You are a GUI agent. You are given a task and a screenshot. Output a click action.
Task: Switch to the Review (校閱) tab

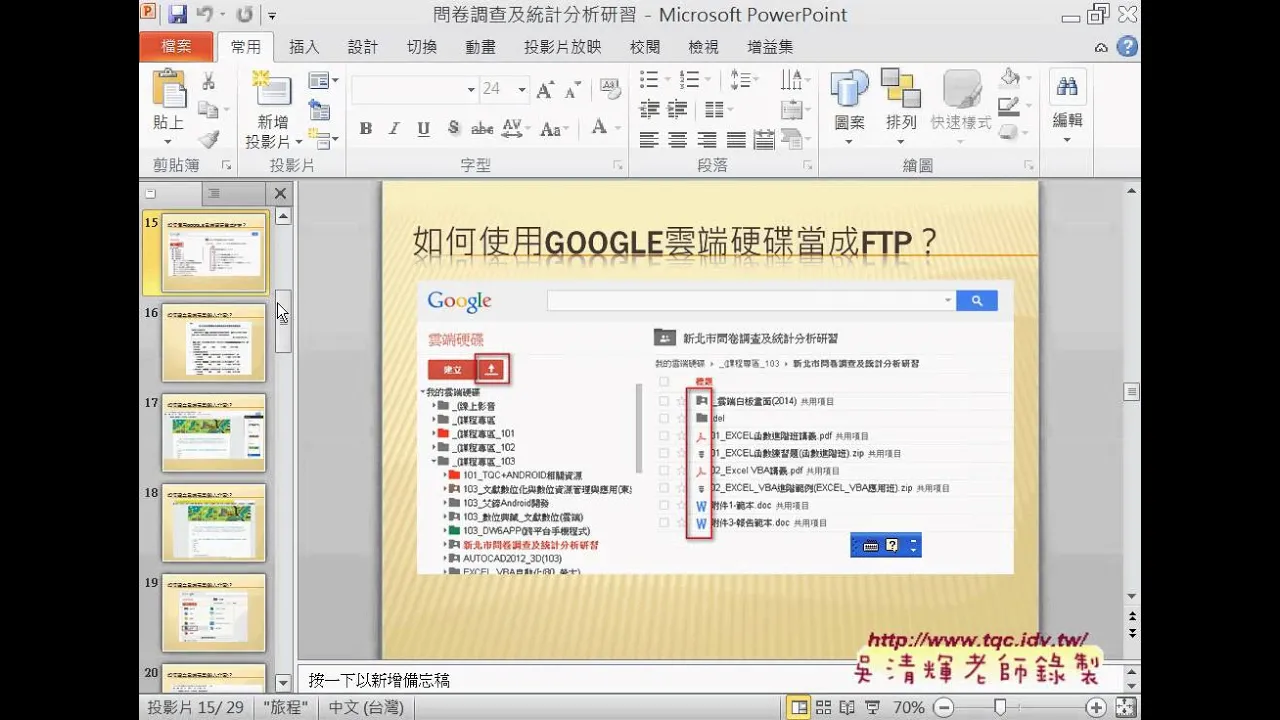645,47
